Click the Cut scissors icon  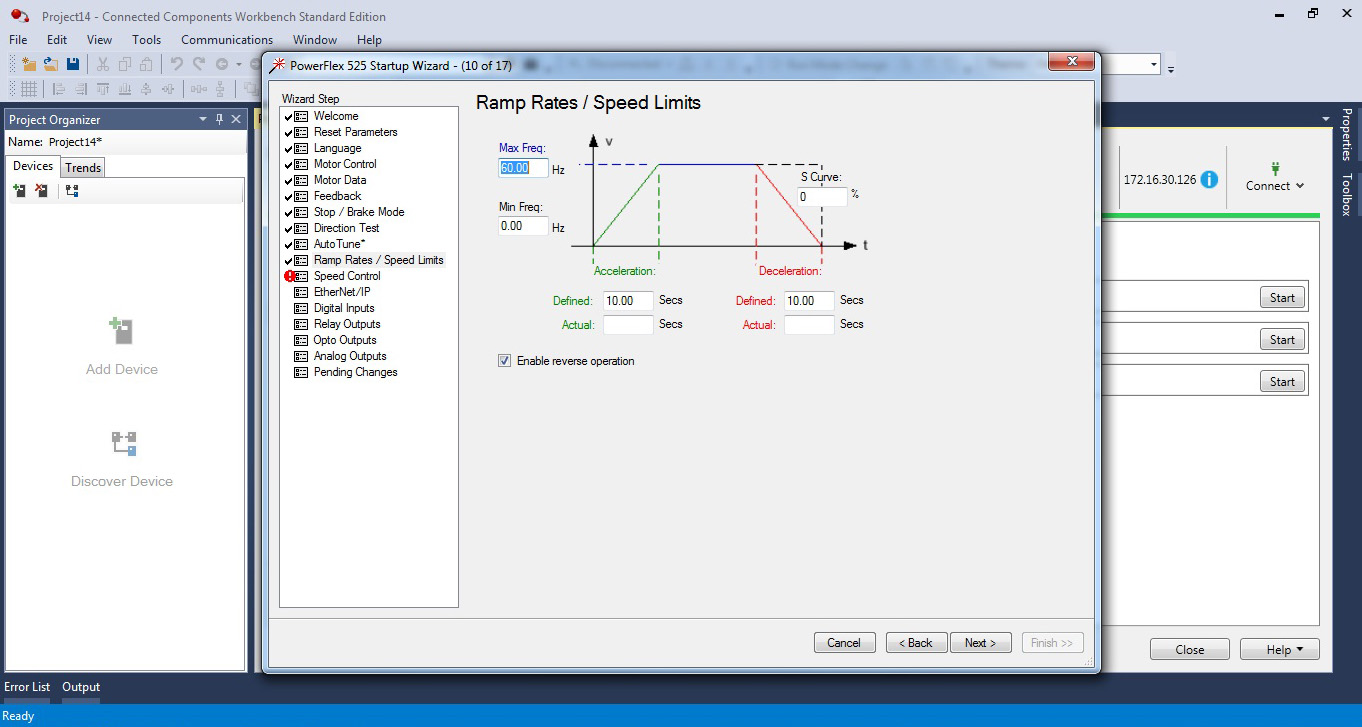[102, 64]
